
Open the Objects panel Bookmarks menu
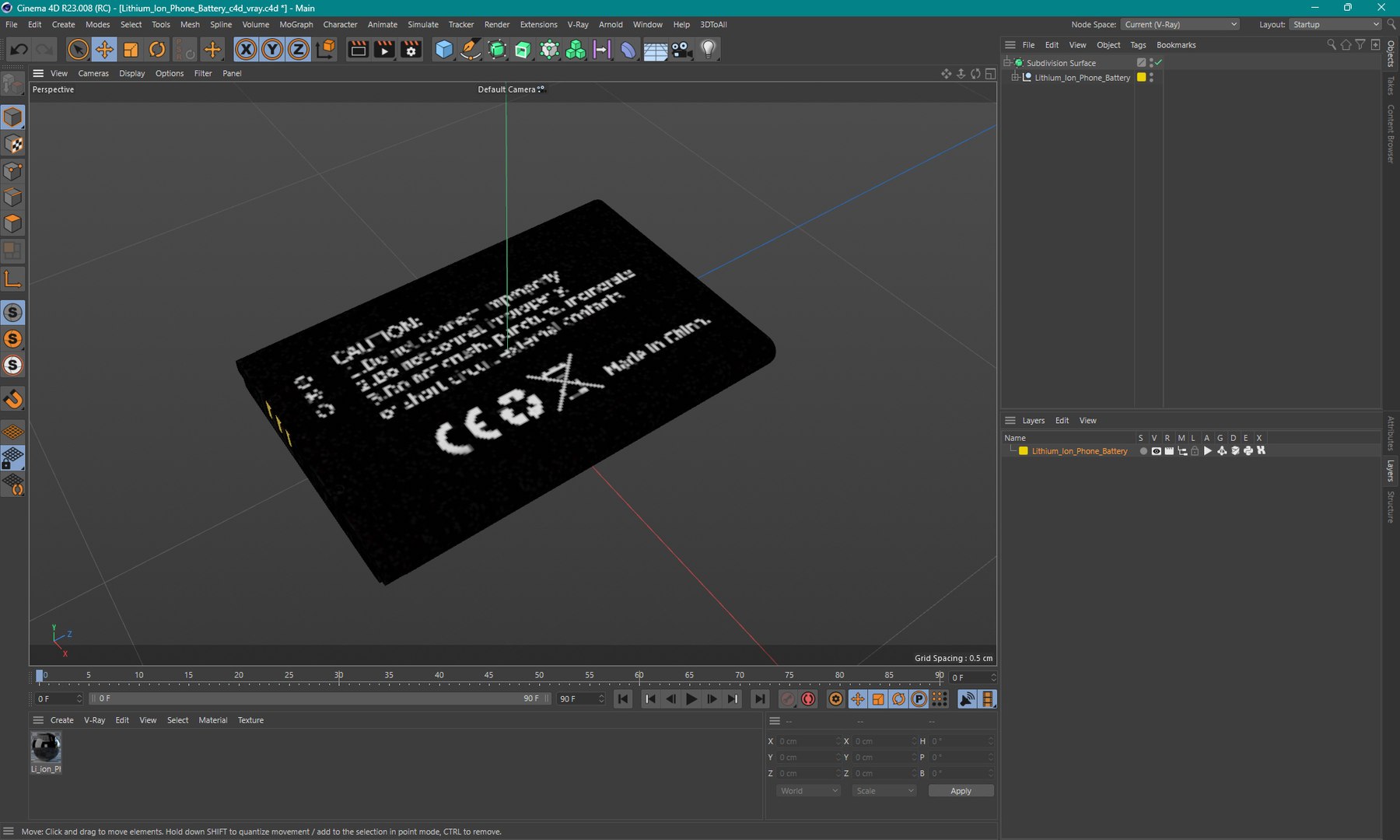click(x=1176, y=45)
